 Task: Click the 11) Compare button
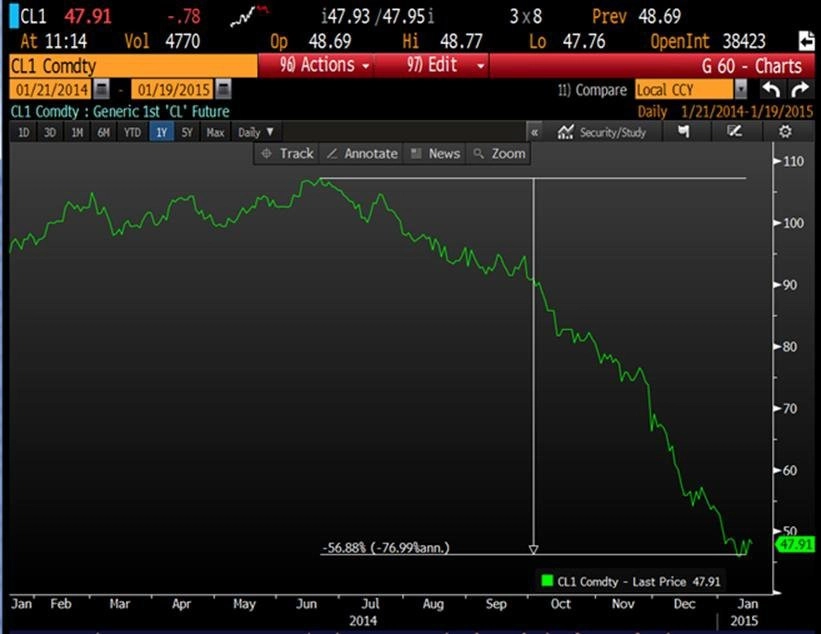coord(592,90)
